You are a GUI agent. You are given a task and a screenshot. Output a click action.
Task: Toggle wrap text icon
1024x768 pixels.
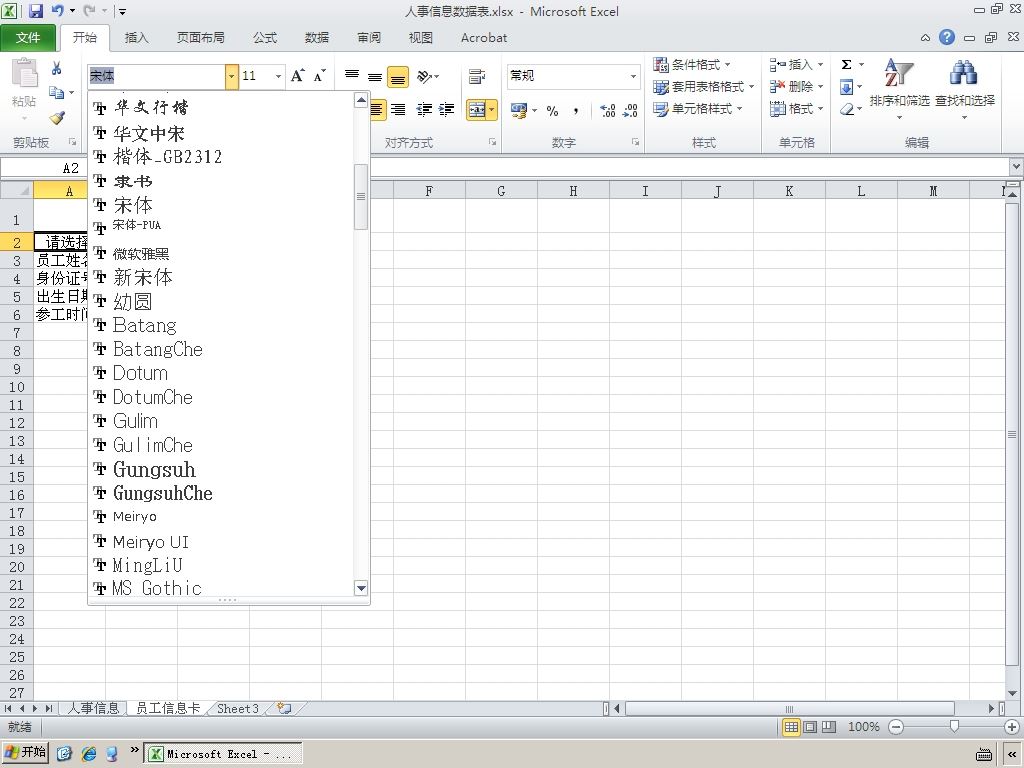[477, 76]
